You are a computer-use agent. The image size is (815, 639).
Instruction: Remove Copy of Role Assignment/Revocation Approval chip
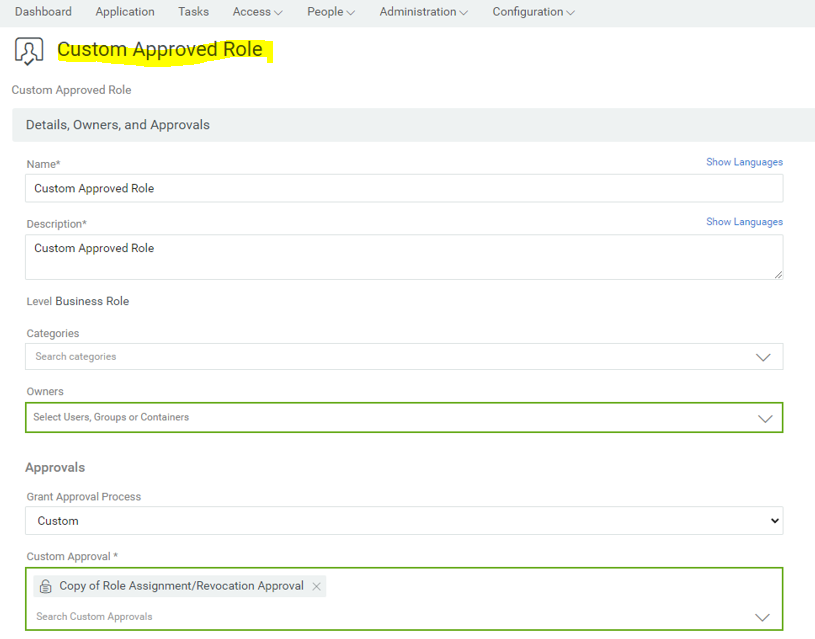point(316,587)
